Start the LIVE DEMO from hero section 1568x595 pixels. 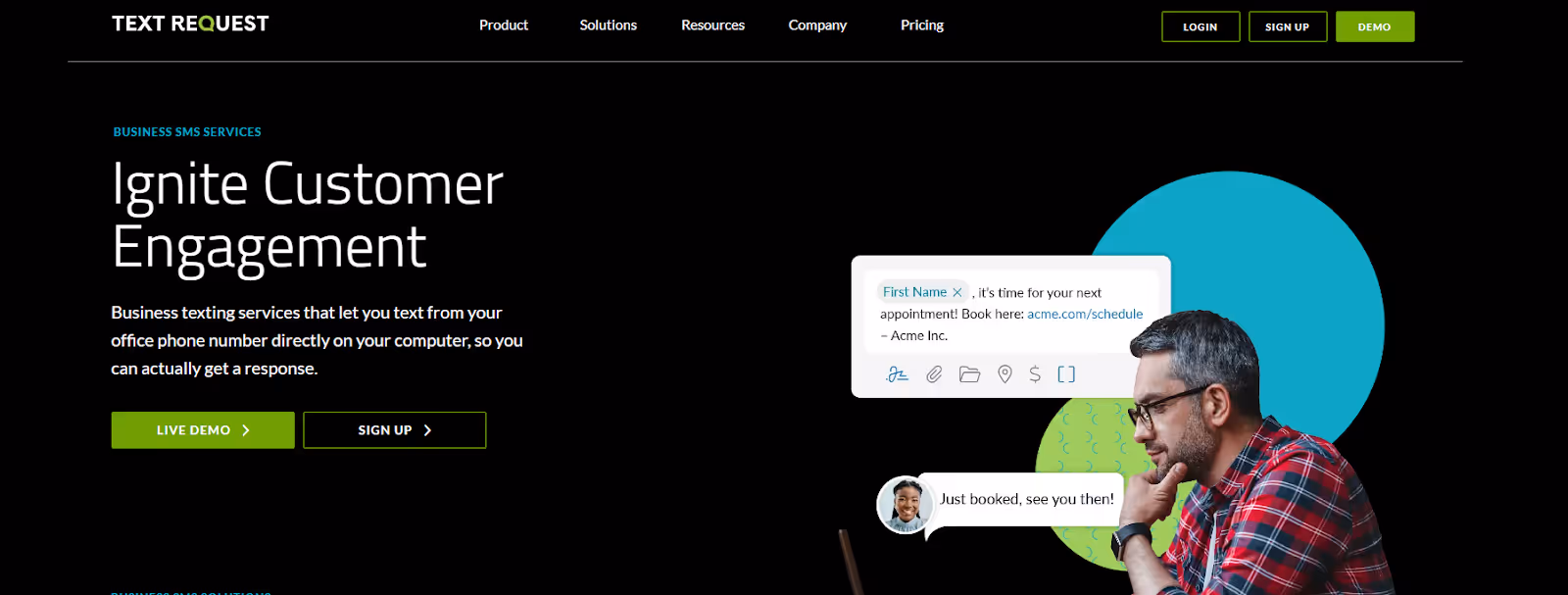point(203,430)
